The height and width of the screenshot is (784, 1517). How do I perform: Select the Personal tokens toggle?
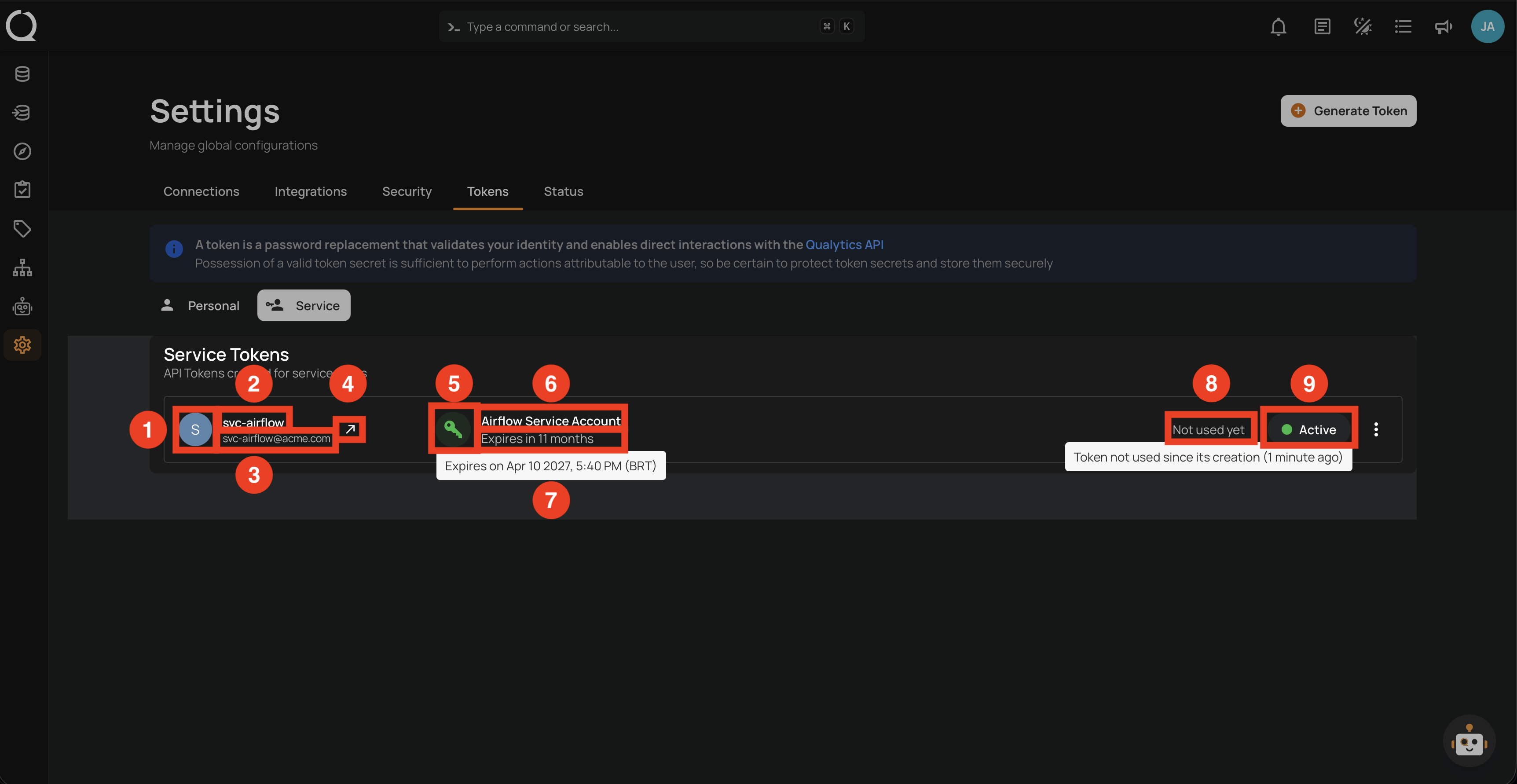click(200, 305)
